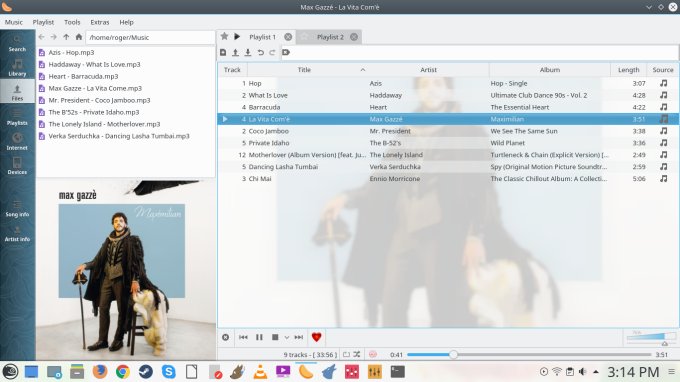This screenshot has width=680, height=382.
Task: Click Title column sort arrow
Action: [363, 70]
